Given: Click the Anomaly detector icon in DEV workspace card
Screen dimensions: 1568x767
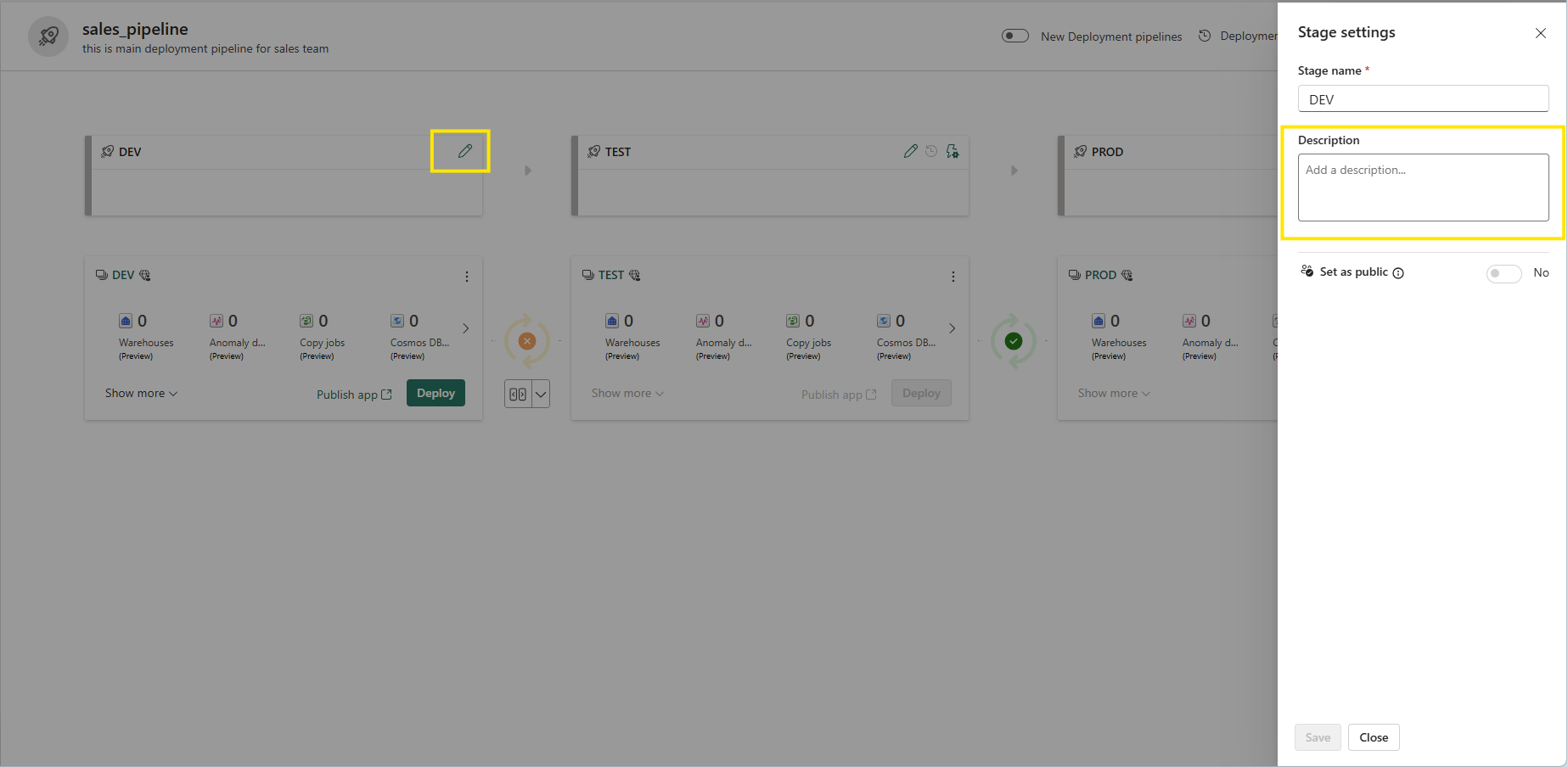Looking at the screenshot, I should point(216,321).
